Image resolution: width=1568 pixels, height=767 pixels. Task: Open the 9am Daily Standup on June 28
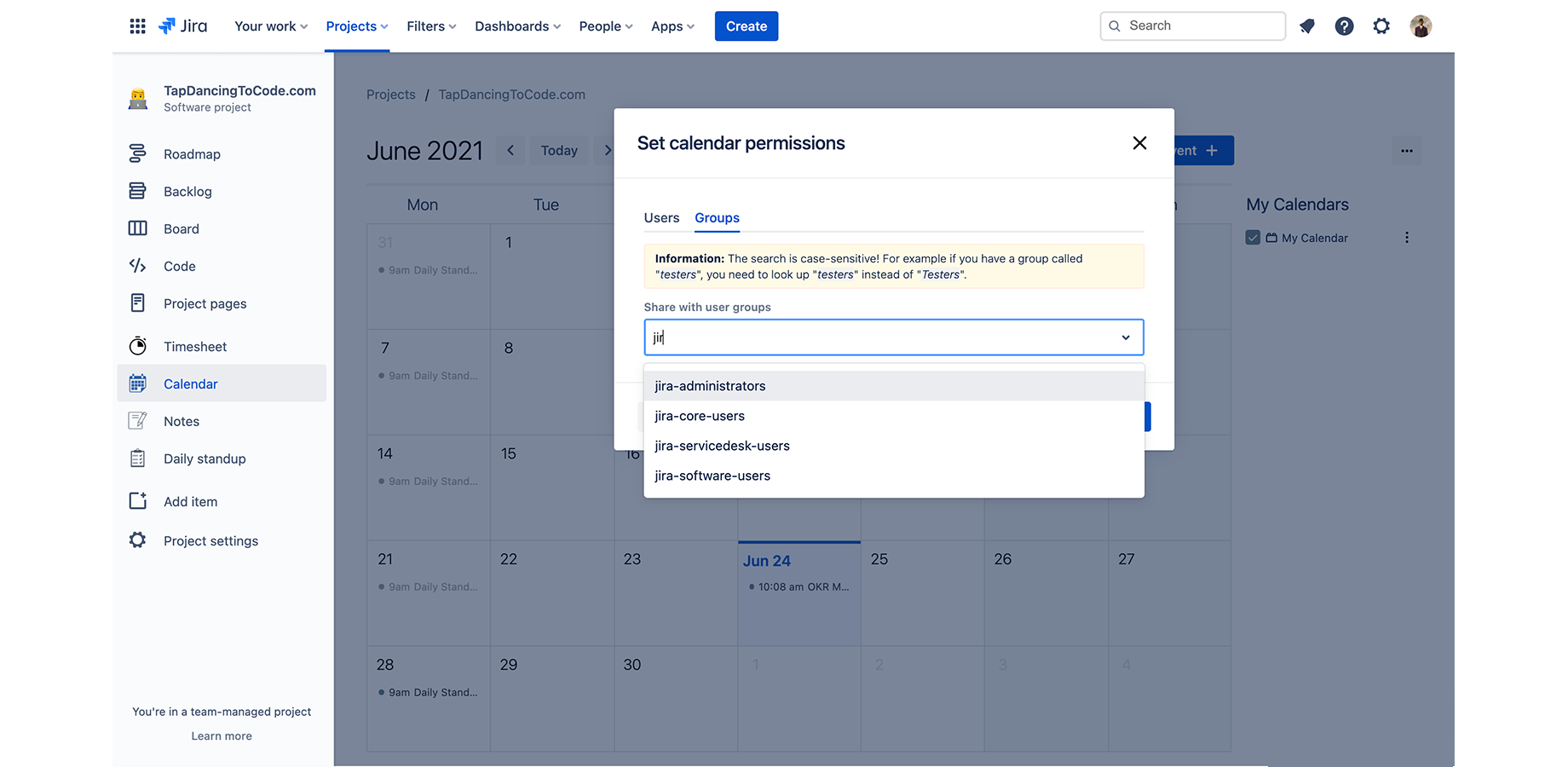(x=429, y=693)
